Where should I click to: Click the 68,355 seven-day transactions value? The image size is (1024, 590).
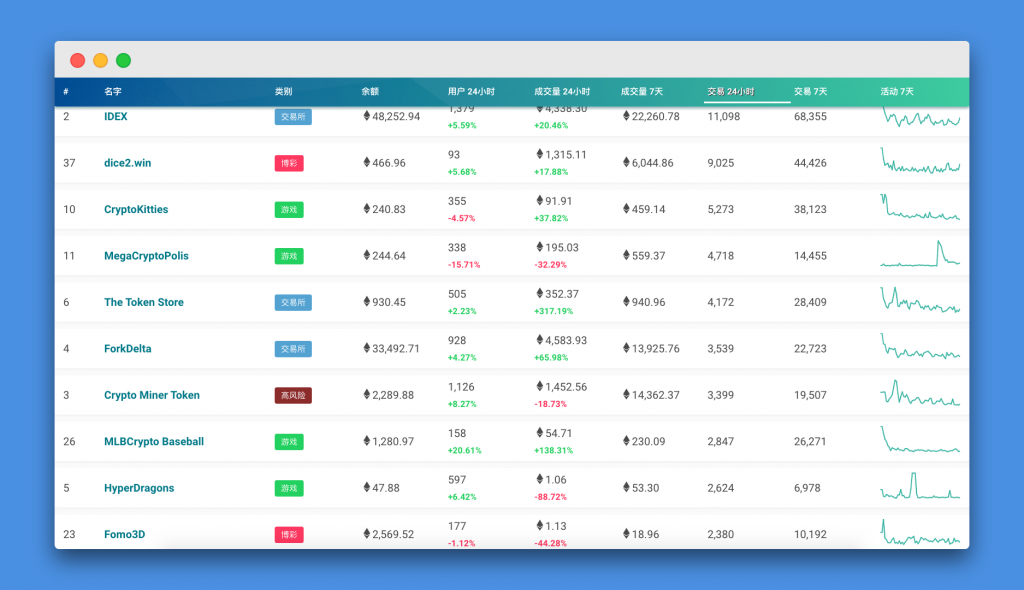[x=810, y=116]
